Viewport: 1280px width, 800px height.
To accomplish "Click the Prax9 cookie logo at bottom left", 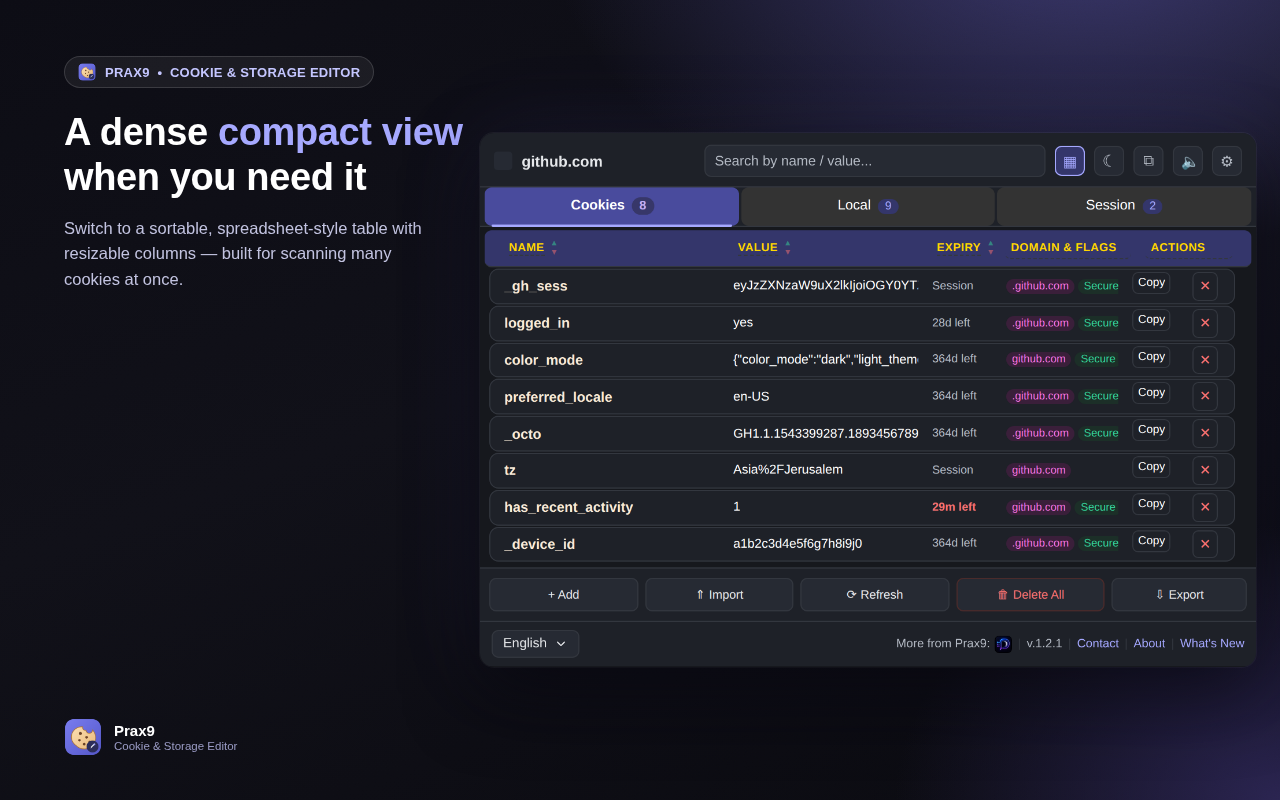I will (83, 737).
